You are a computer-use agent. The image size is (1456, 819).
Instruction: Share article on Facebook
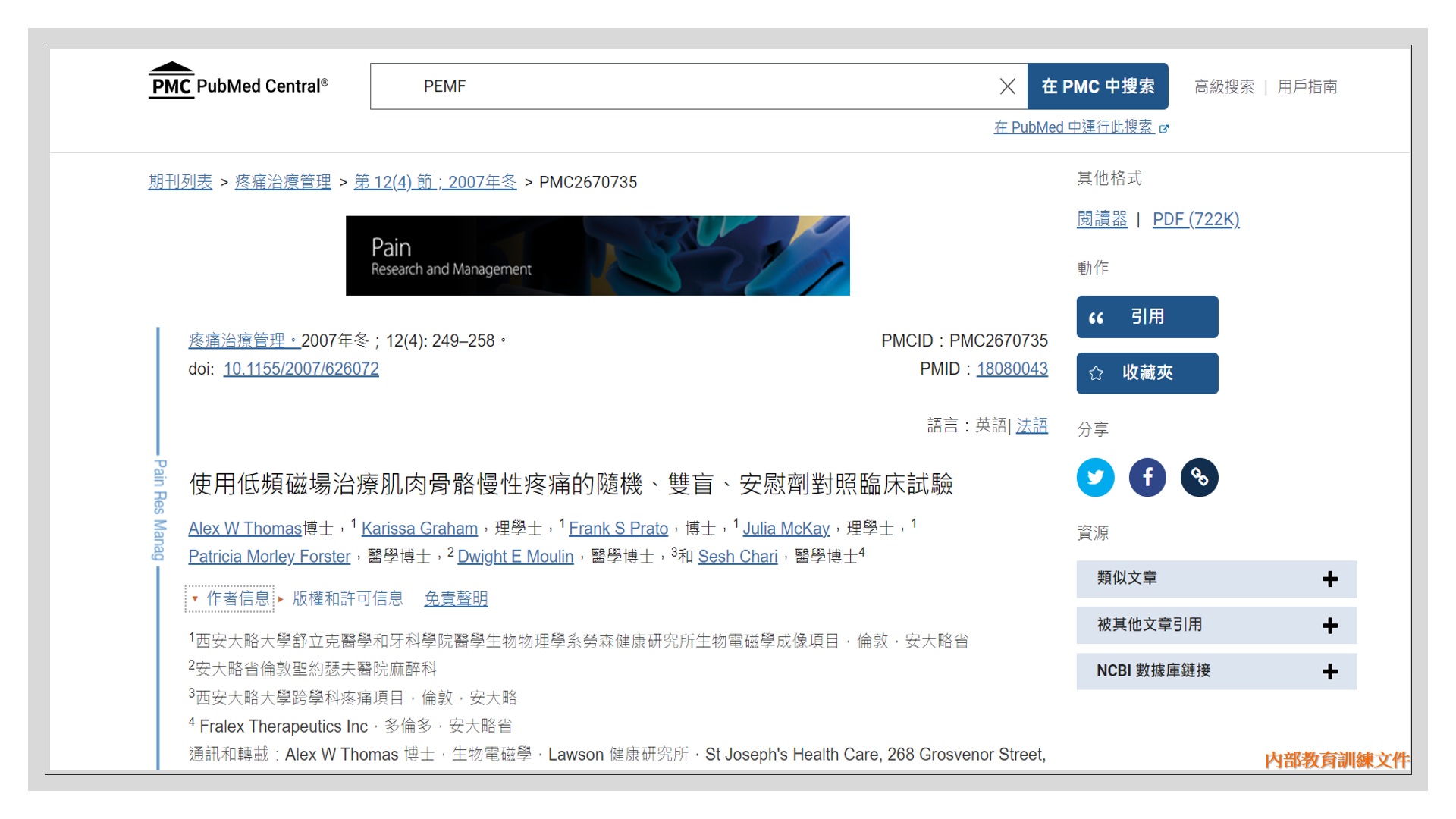coord(1147,477)
